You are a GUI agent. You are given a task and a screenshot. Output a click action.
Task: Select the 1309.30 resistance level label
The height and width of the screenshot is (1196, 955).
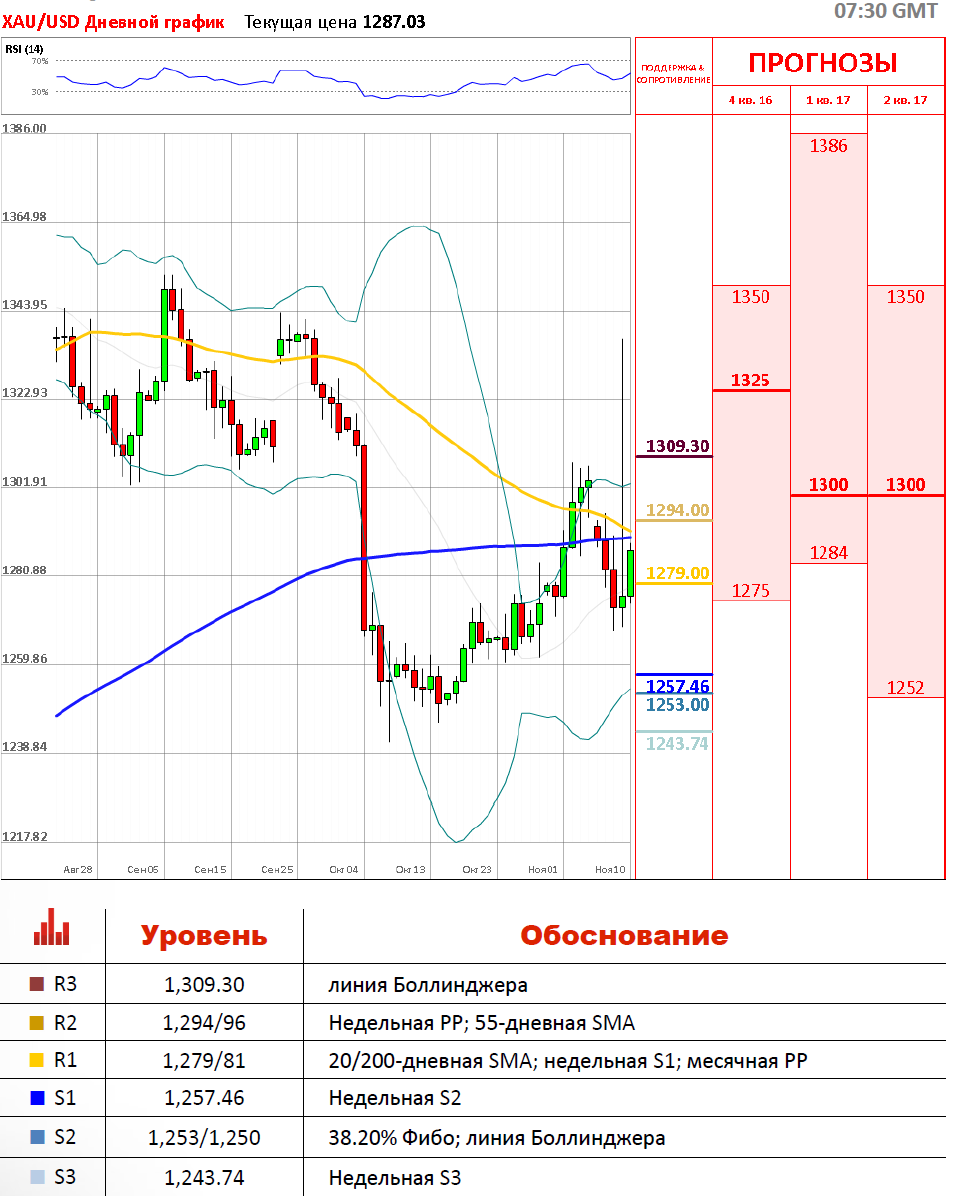675,446
